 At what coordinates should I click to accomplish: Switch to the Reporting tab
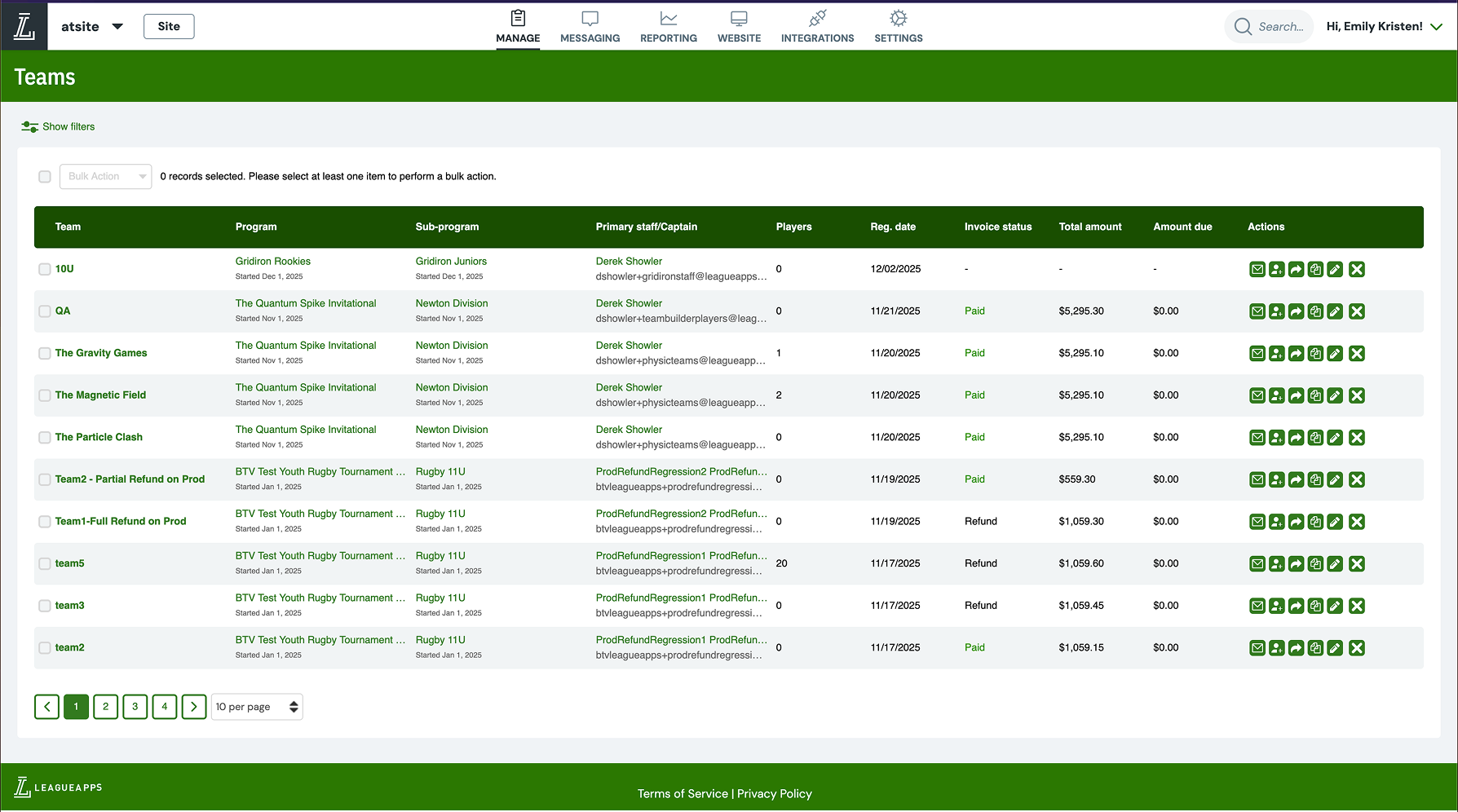[668, 26]
